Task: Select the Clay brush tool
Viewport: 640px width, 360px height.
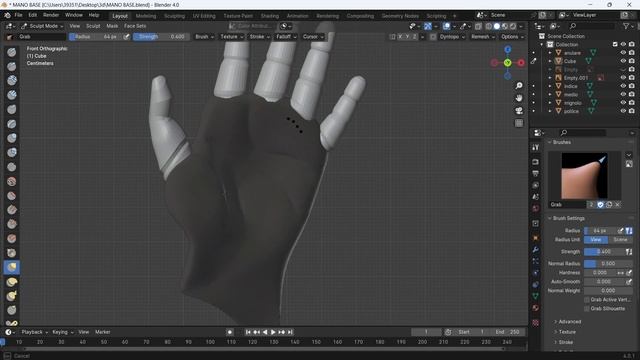Action: (12, 80)
